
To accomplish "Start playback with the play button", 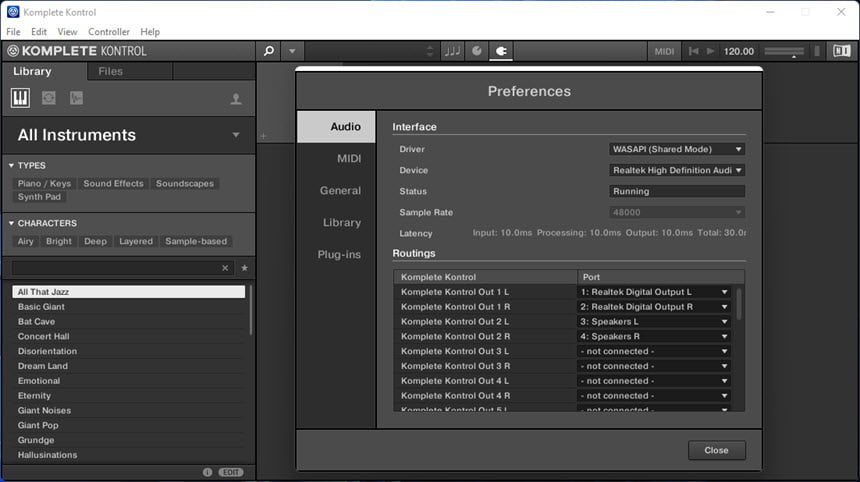I will click(x=710, y=51).
